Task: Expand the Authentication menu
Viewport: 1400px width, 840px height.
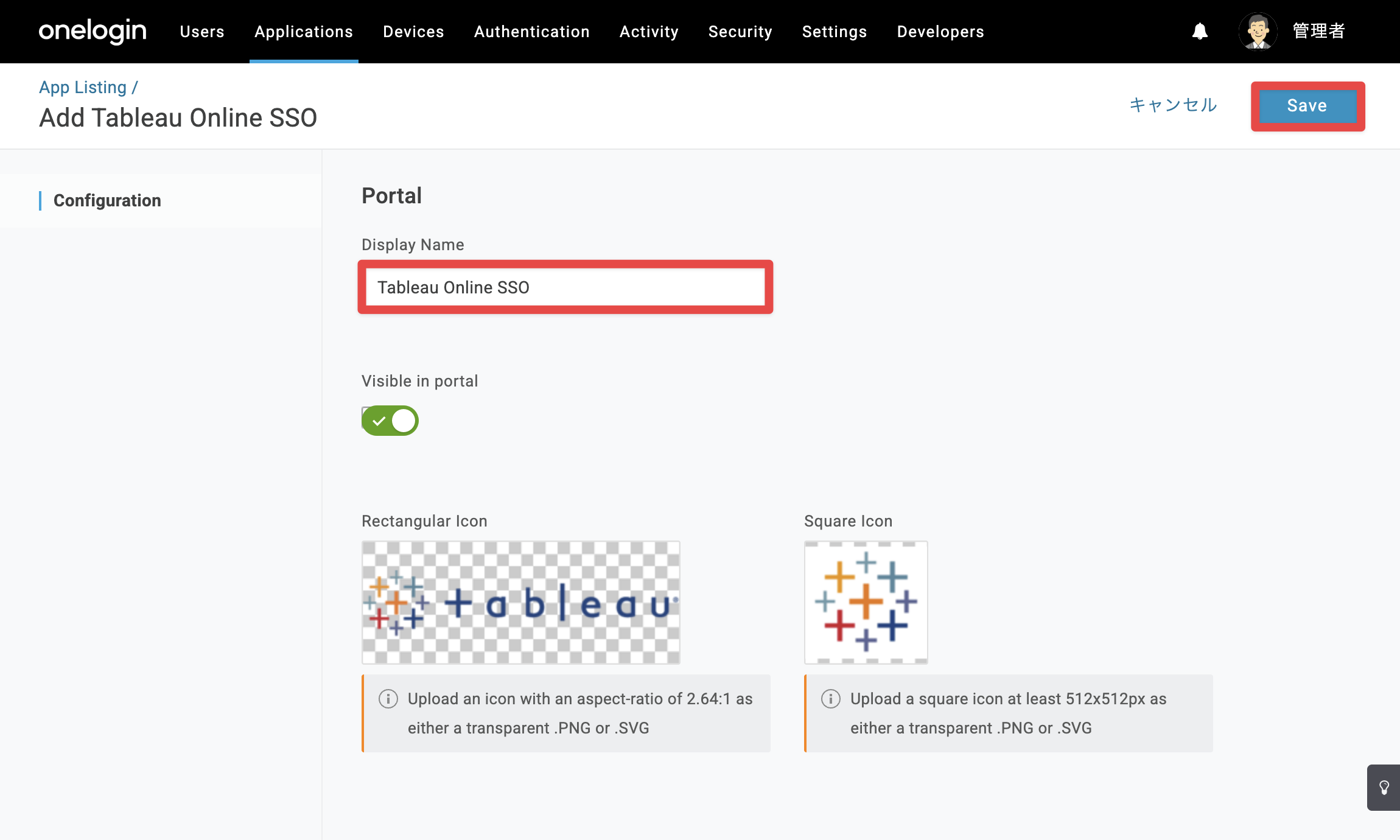Action: [x=532, y=32]
